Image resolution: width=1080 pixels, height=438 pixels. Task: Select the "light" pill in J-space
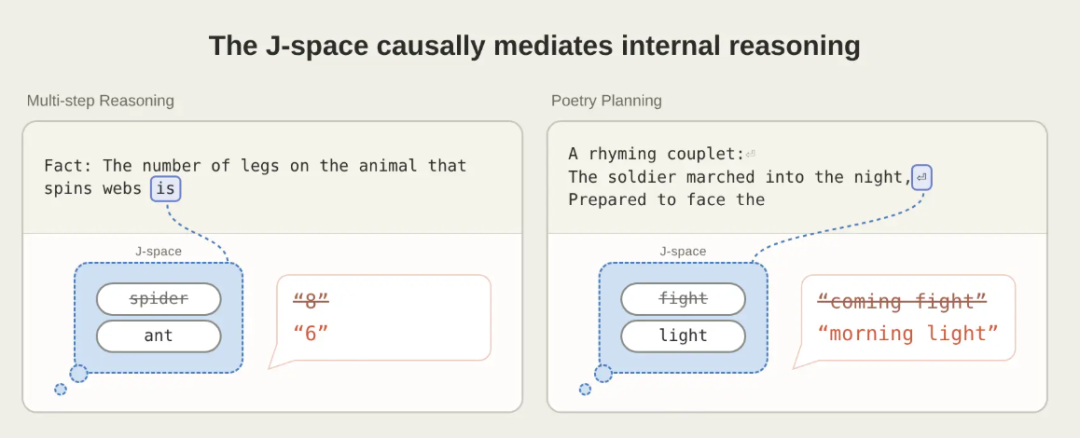click(683, 336)
